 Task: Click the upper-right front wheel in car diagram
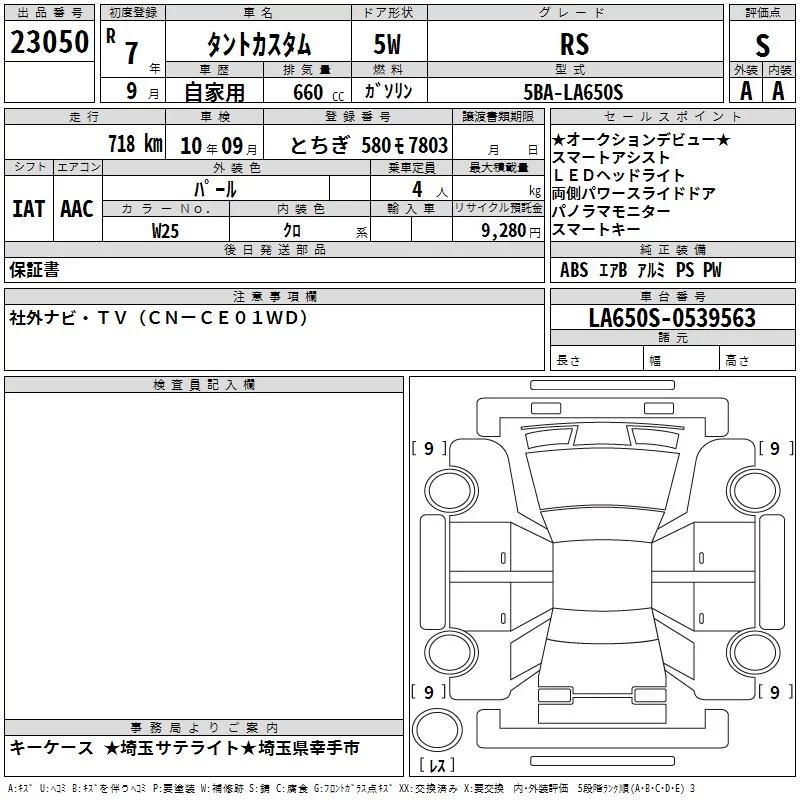[x=754, y=491]
